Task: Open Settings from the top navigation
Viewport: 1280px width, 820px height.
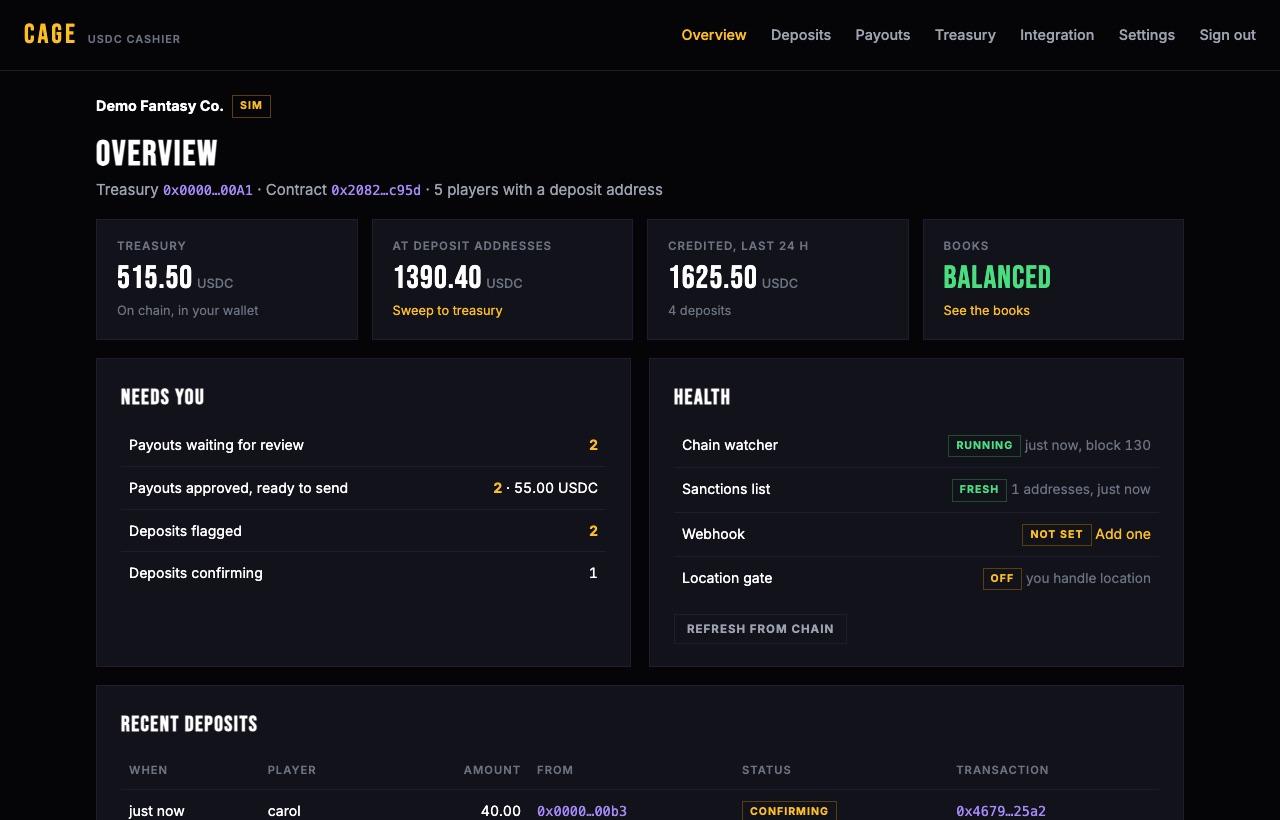Action: tap(1147, 35)
